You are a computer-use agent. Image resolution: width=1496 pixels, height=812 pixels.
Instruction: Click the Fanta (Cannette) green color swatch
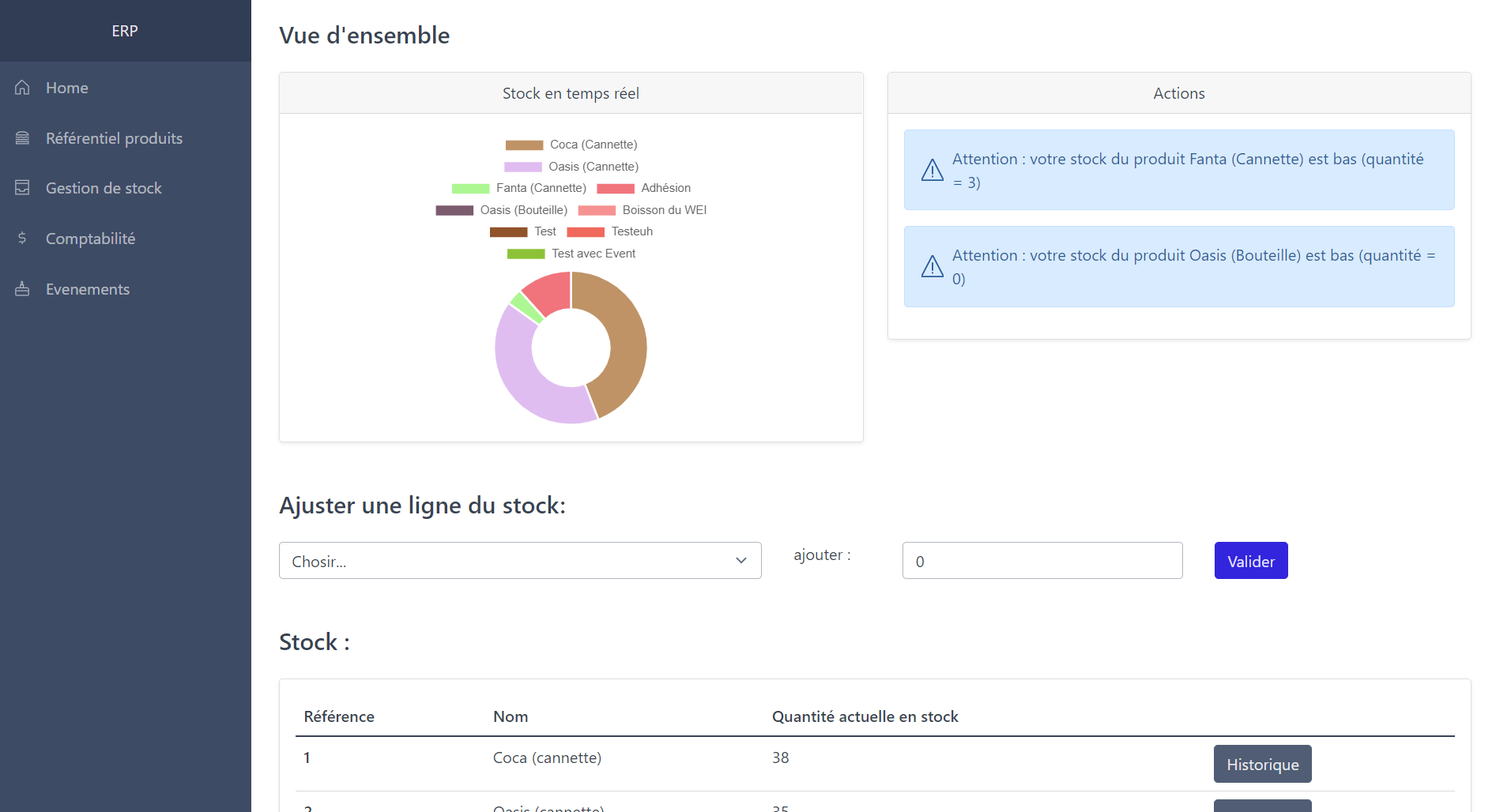(x=470, y=188)
